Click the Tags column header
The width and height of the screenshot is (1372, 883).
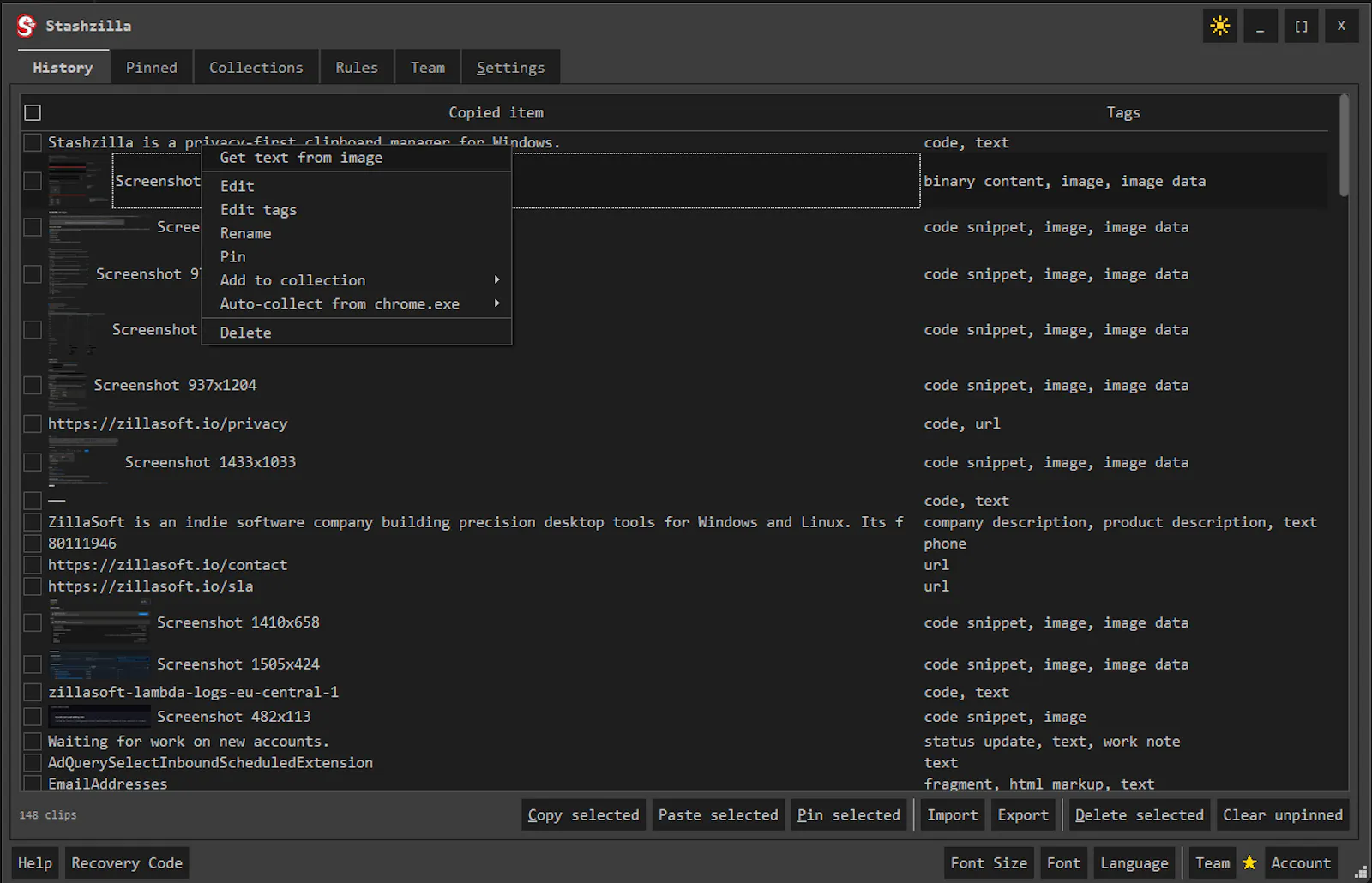pyautogui.click(x=1123, y=112)
